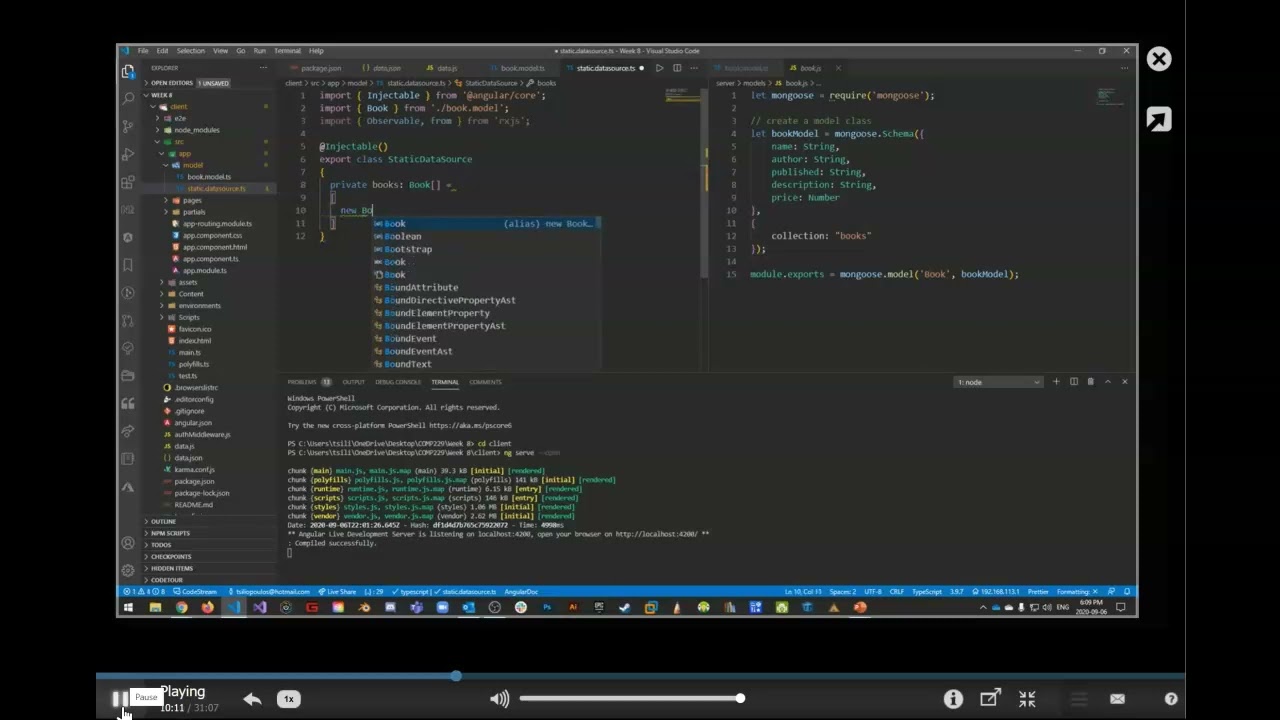Open the Manage gear in activity bar
1280x720 pixels.
click(x=128, y=570)
